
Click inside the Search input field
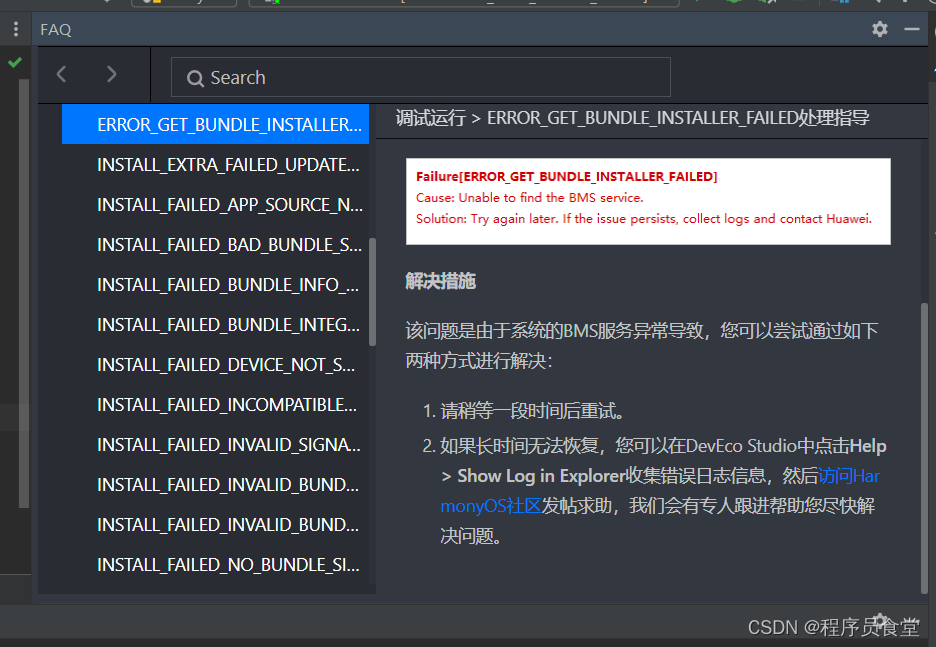[x=420, y=76]
